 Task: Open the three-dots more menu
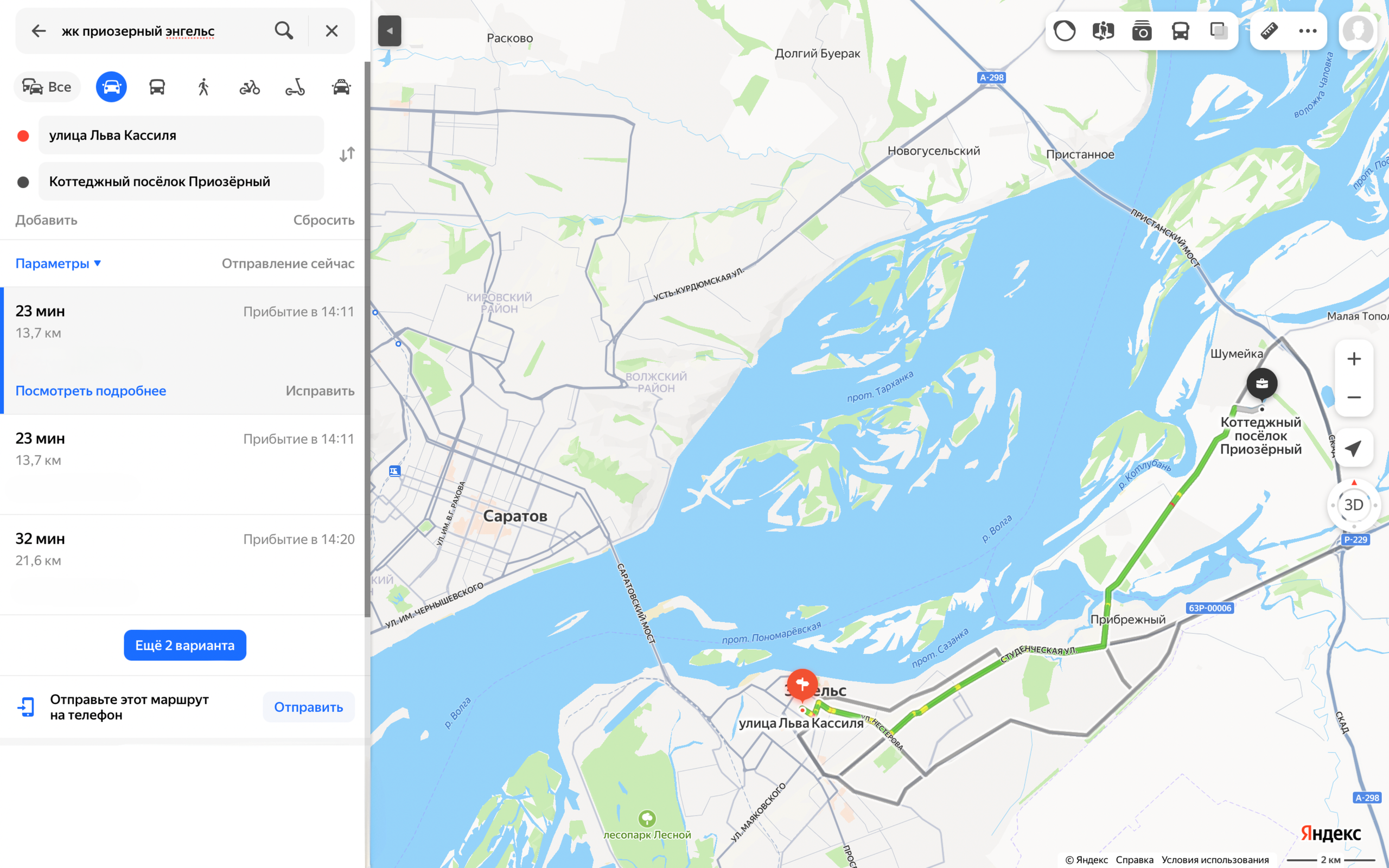tap(1308, 30)
